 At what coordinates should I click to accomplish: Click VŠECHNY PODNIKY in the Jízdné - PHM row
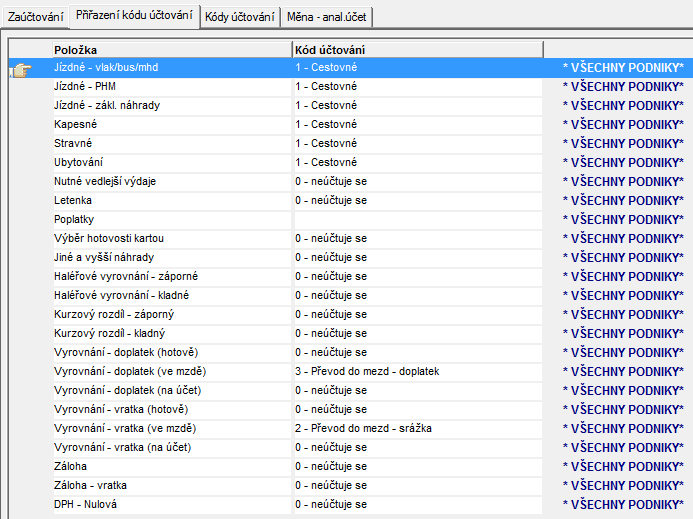(x=623, y=87)
